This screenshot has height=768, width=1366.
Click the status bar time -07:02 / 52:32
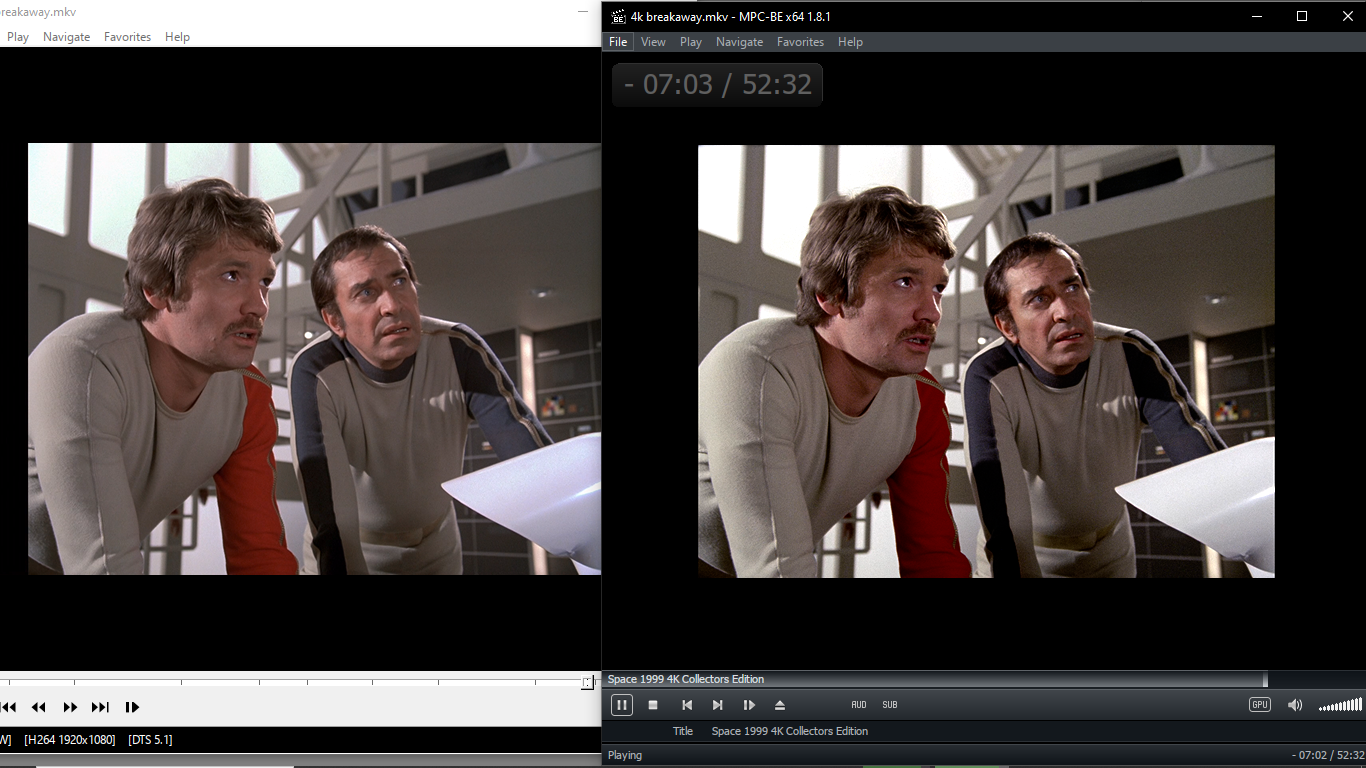(x=1326, y=755)
